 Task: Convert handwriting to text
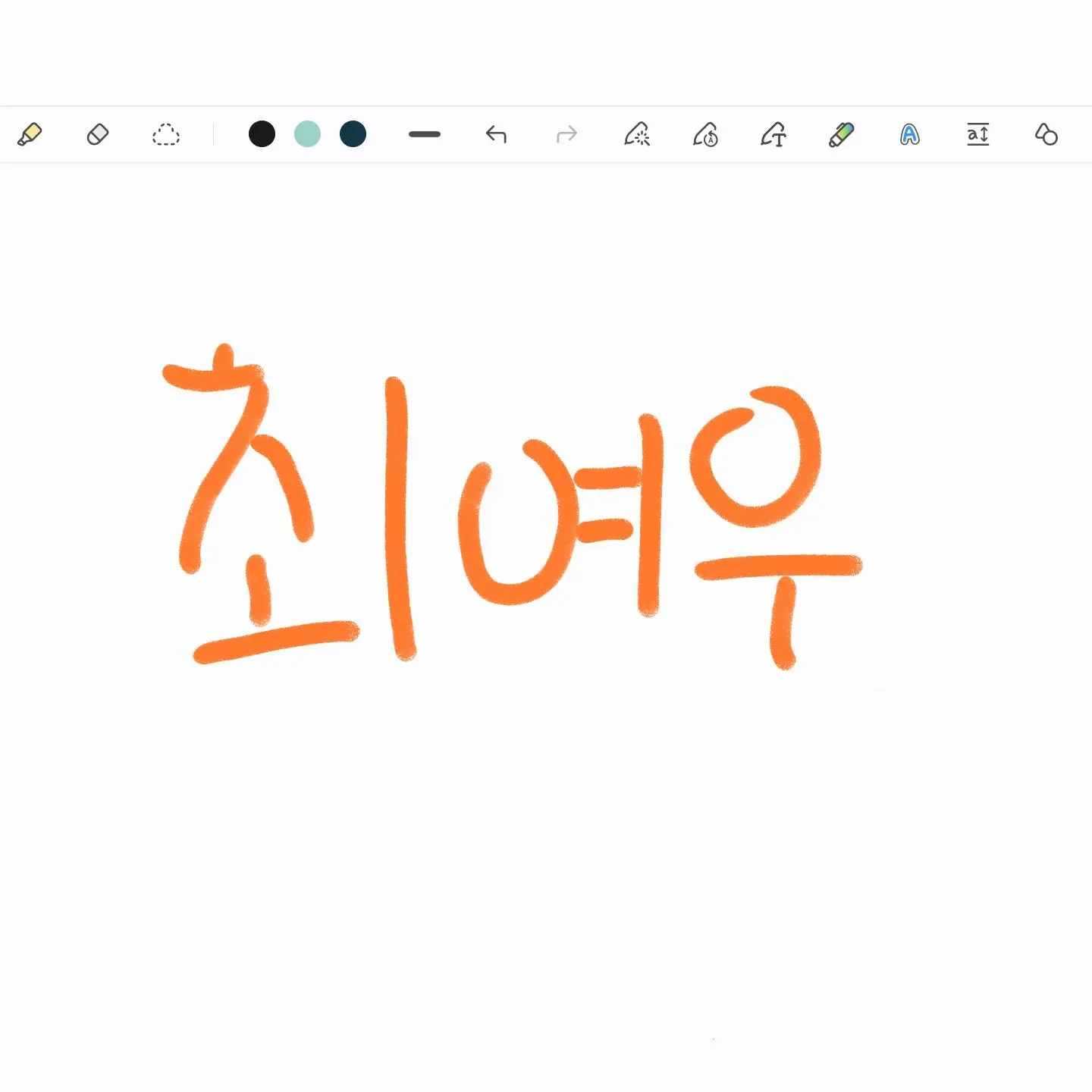click(x=773, y=134)
